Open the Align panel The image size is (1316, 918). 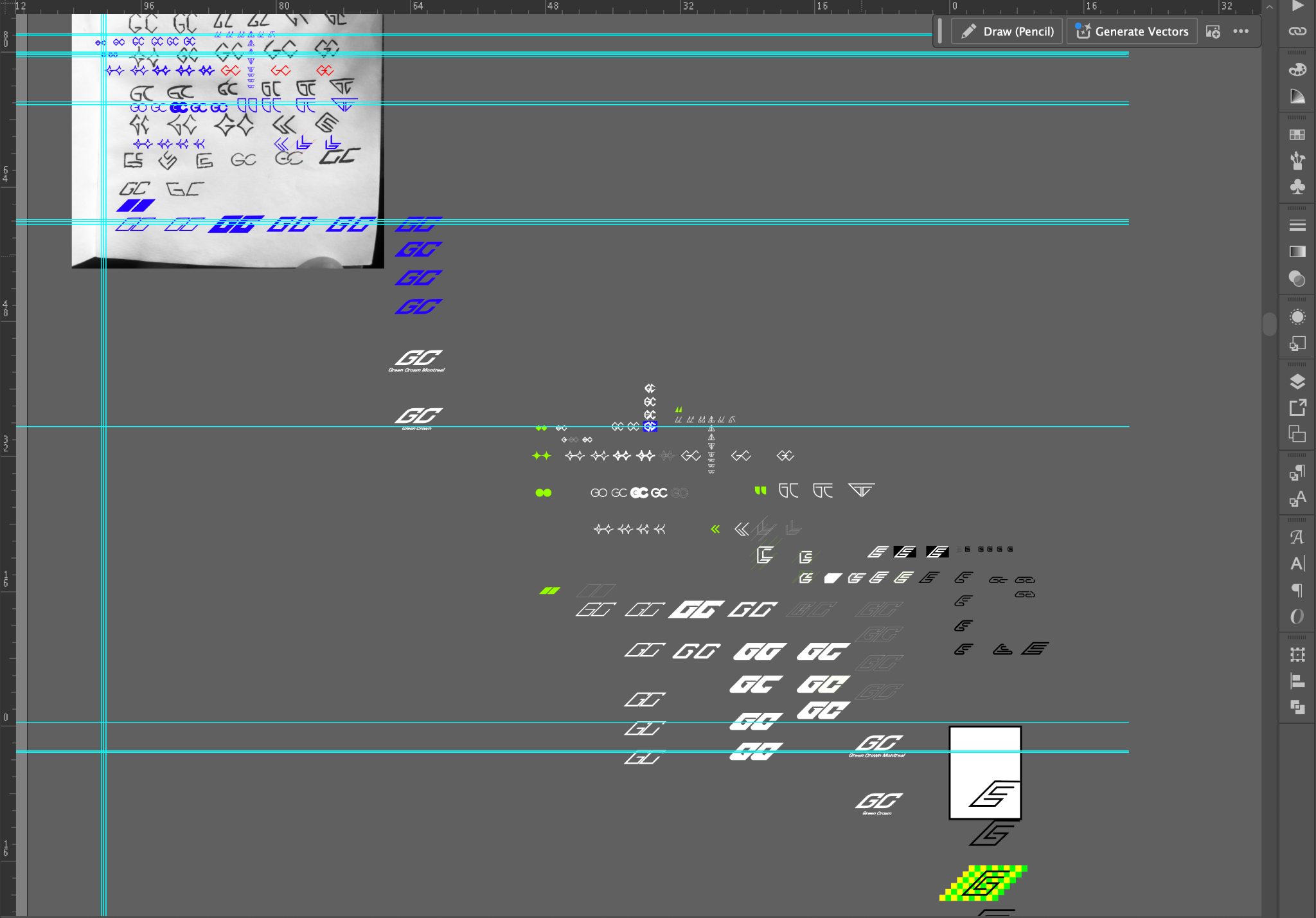click(1297, 681)
